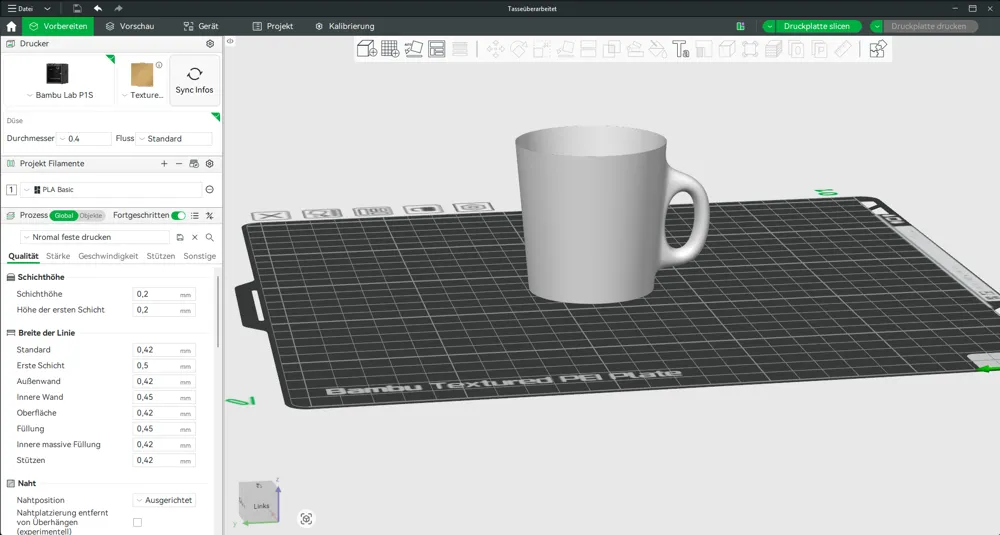The image size is (1000, 535).
Task: Click the Links face of view cube
Action: point(260,506)
